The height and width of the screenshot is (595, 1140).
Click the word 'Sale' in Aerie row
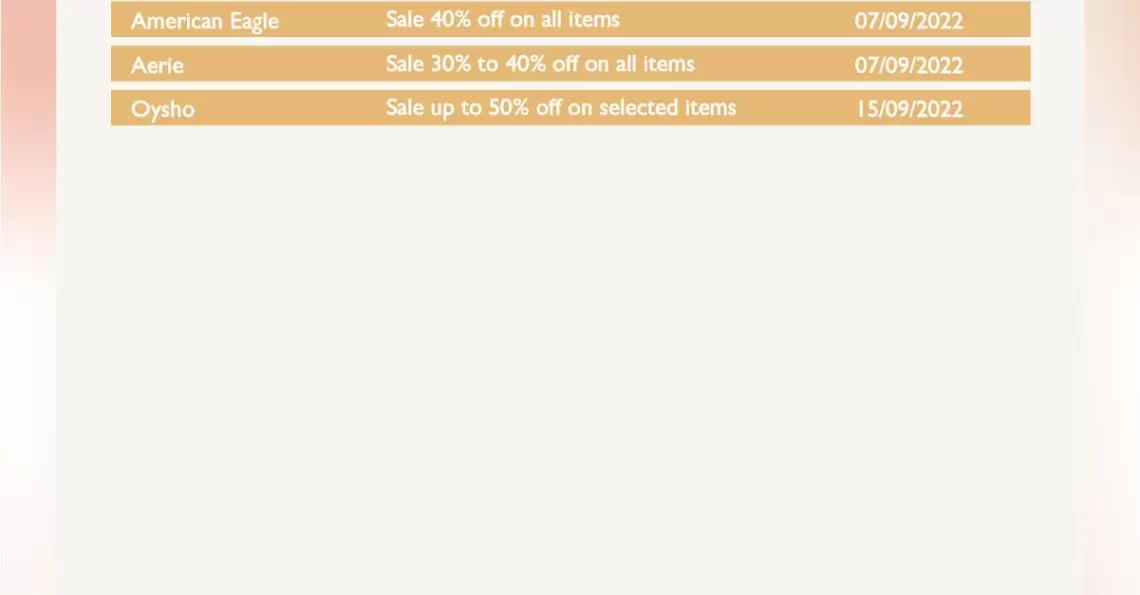(404, 64)
